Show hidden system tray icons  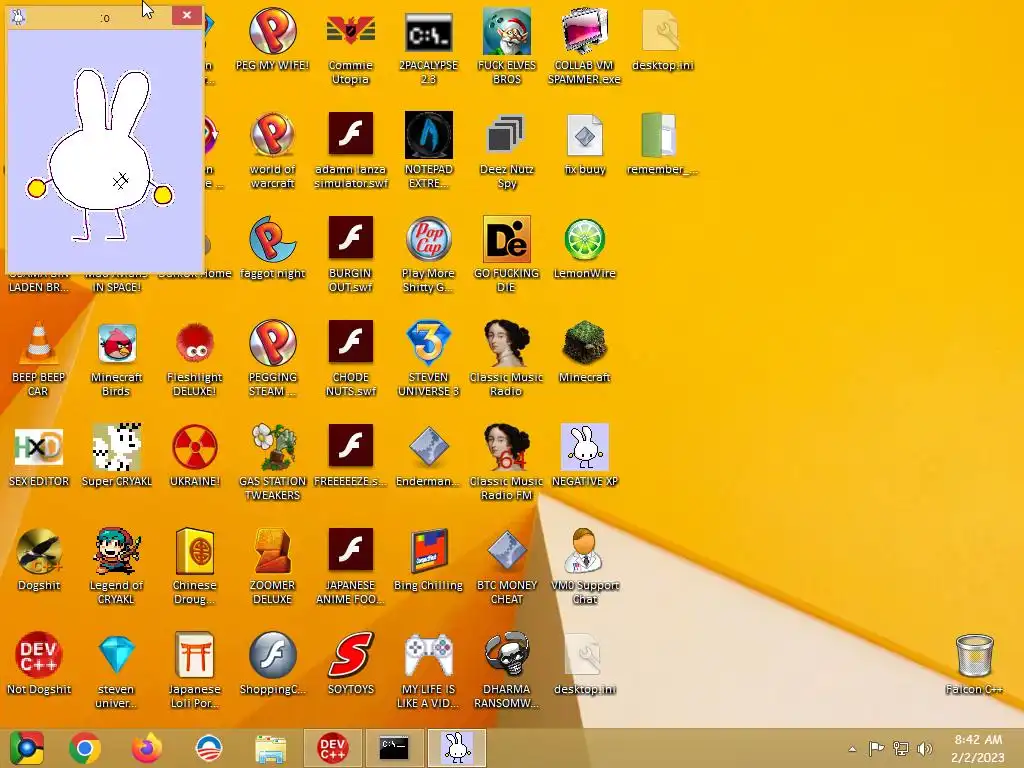click(852, 749)
